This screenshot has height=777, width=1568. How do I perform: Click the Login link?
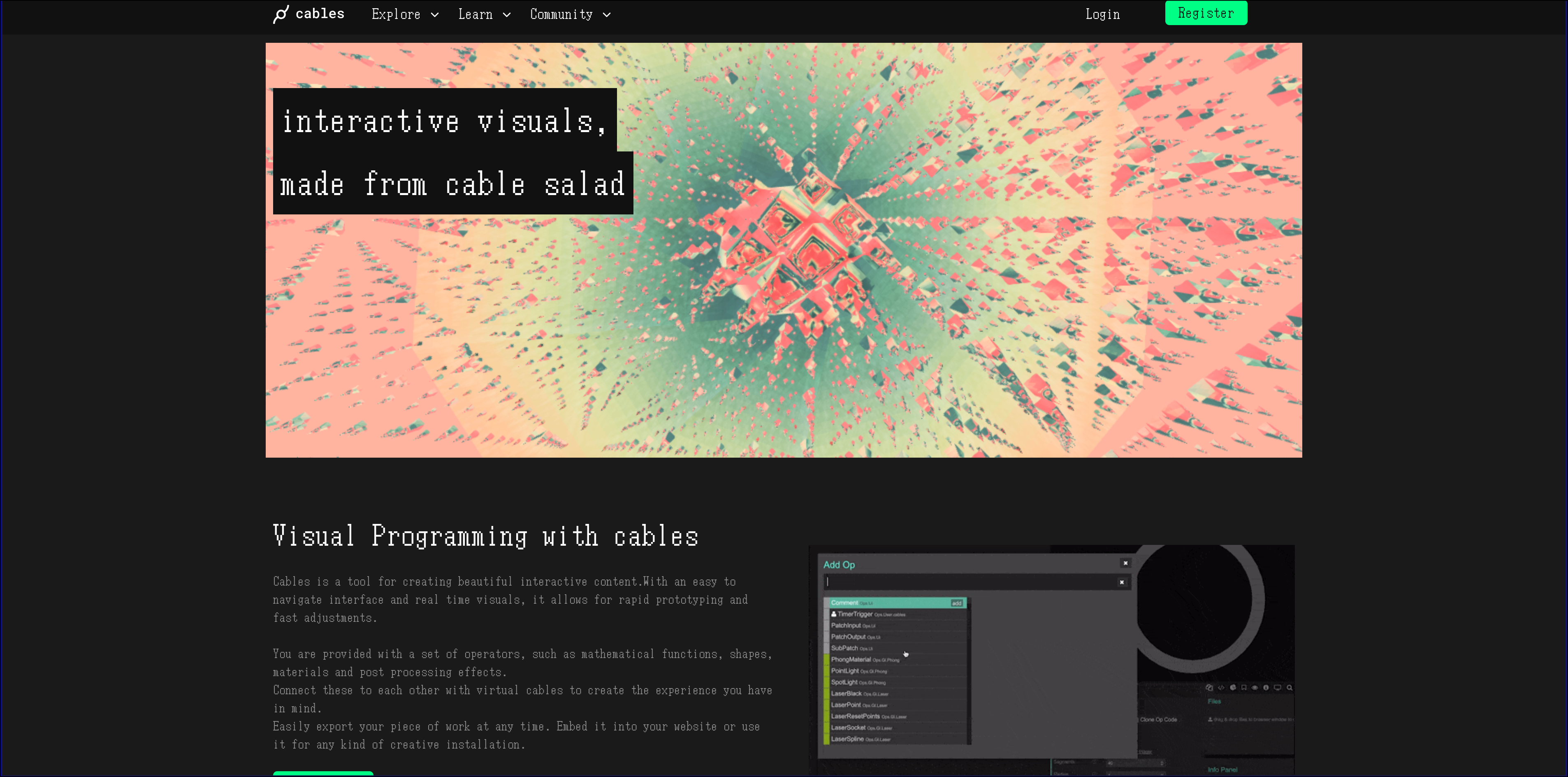click(1102, 15)
